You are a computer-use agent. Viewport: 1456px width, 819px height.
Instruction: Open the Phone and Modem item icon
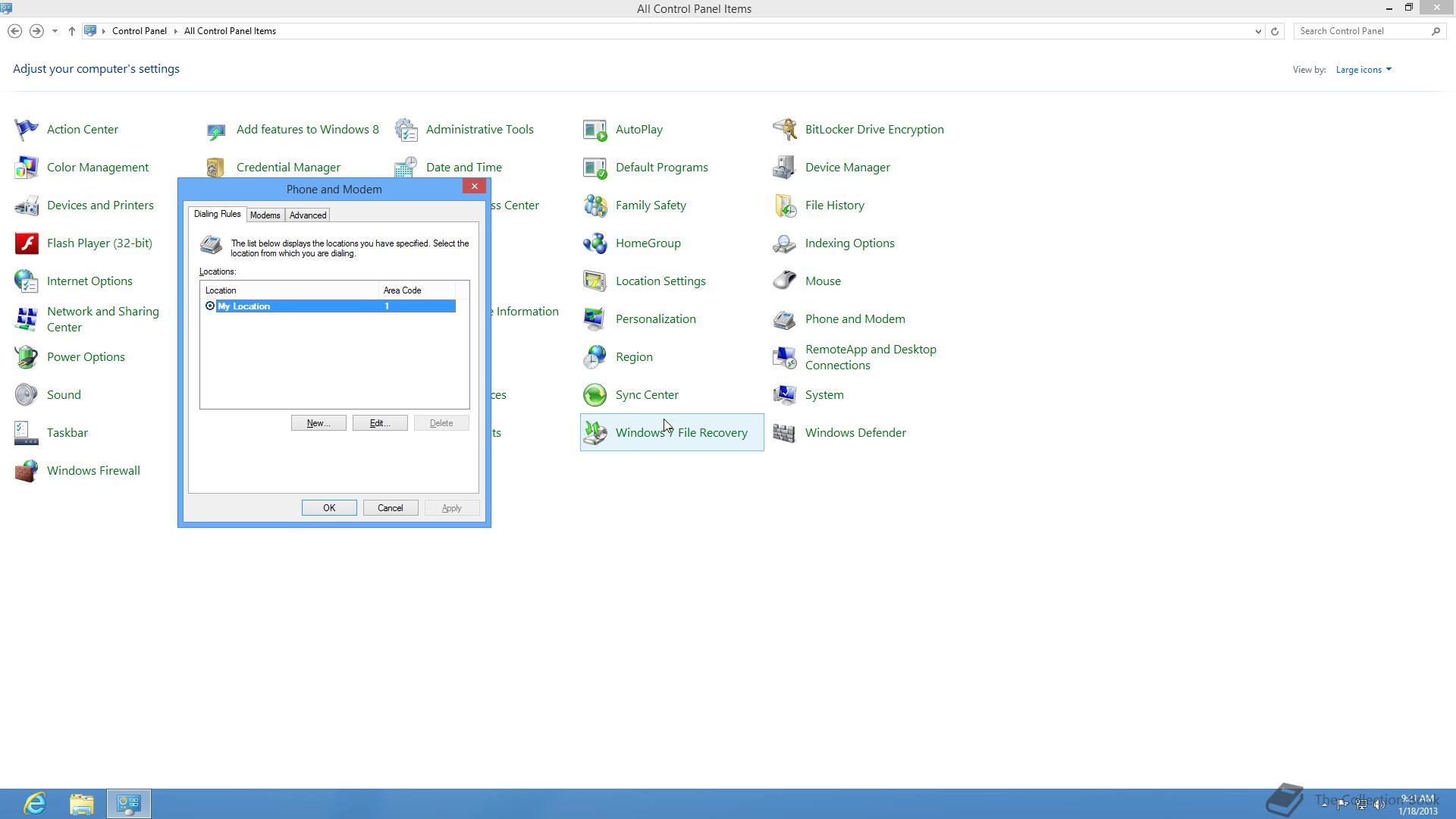point(785,319)
